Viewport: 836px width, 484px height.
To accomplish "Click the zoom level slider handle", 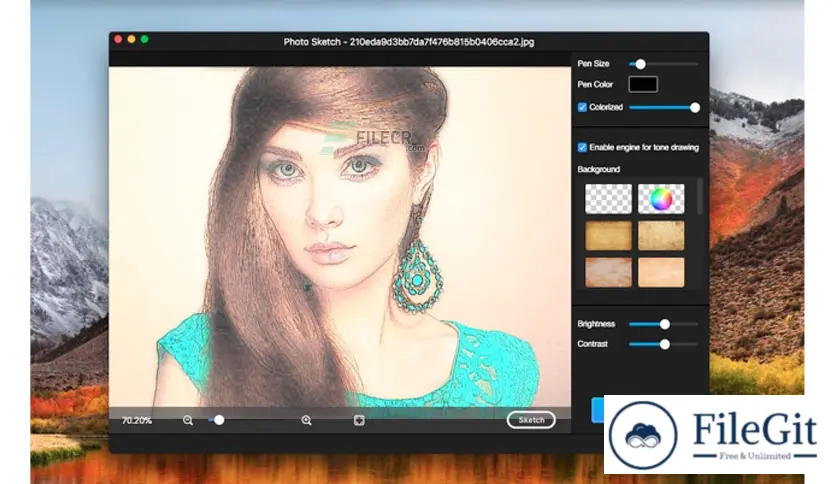I will point(219,420).
